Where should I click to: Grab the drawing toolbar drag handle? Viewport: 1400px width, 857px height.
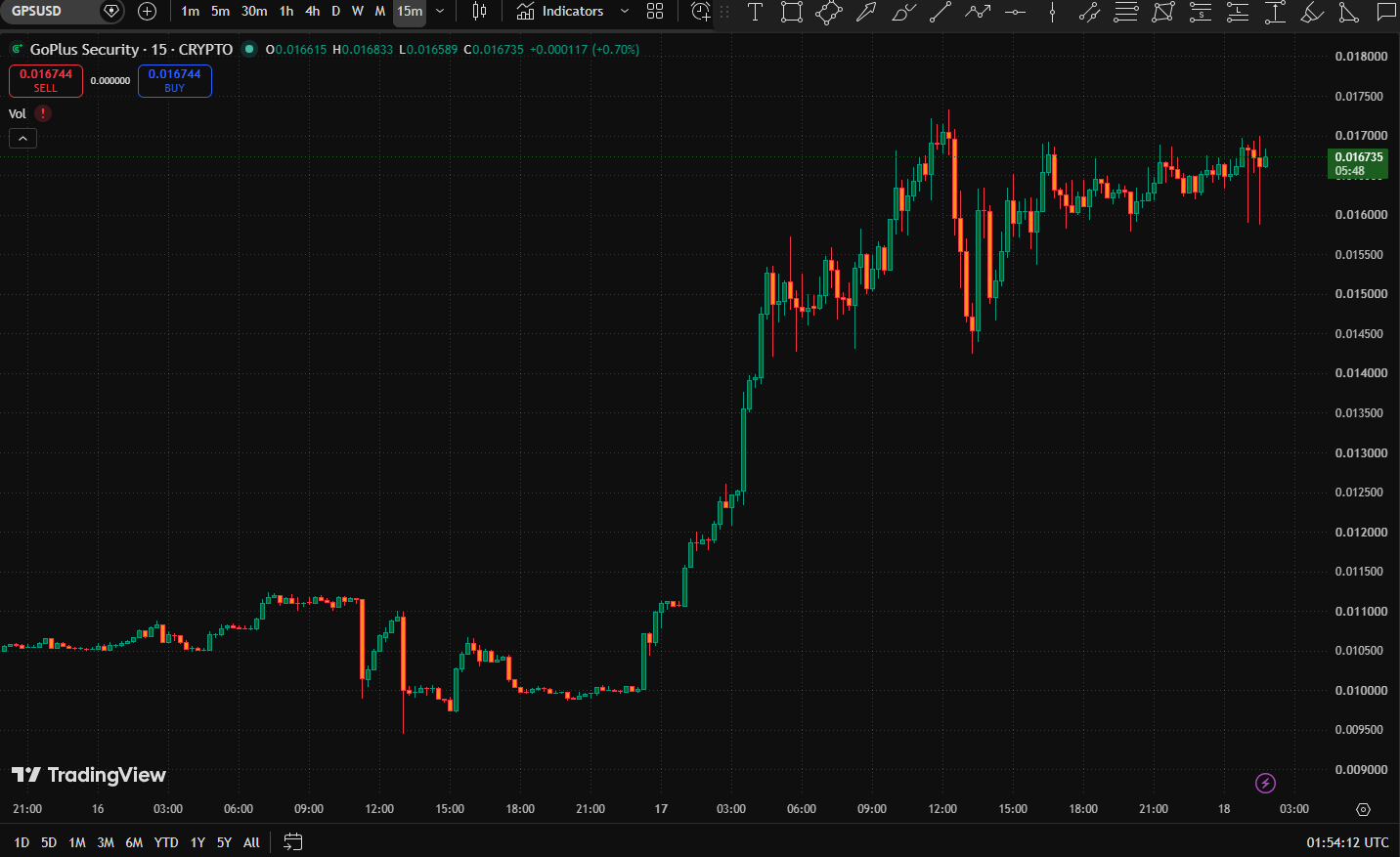pos(724,12)
